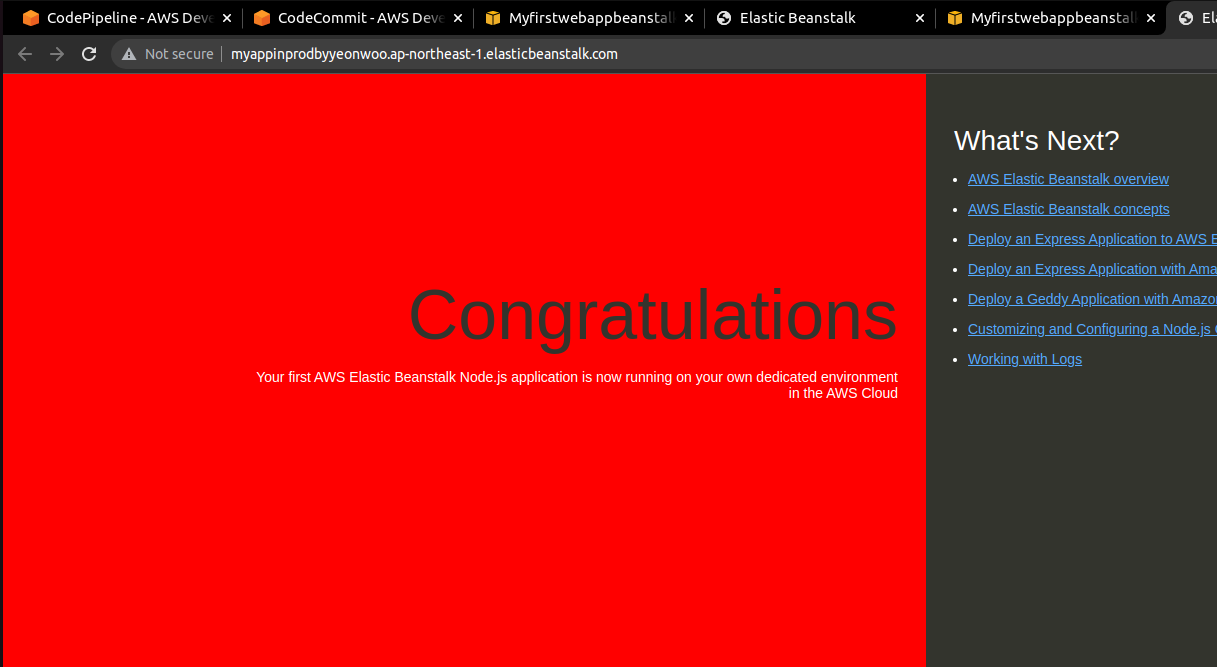Viewport: 1217px width, 667px height.
Task: Open AWS Elastic Beanstalk overview link
Action: pos(1068,179)
